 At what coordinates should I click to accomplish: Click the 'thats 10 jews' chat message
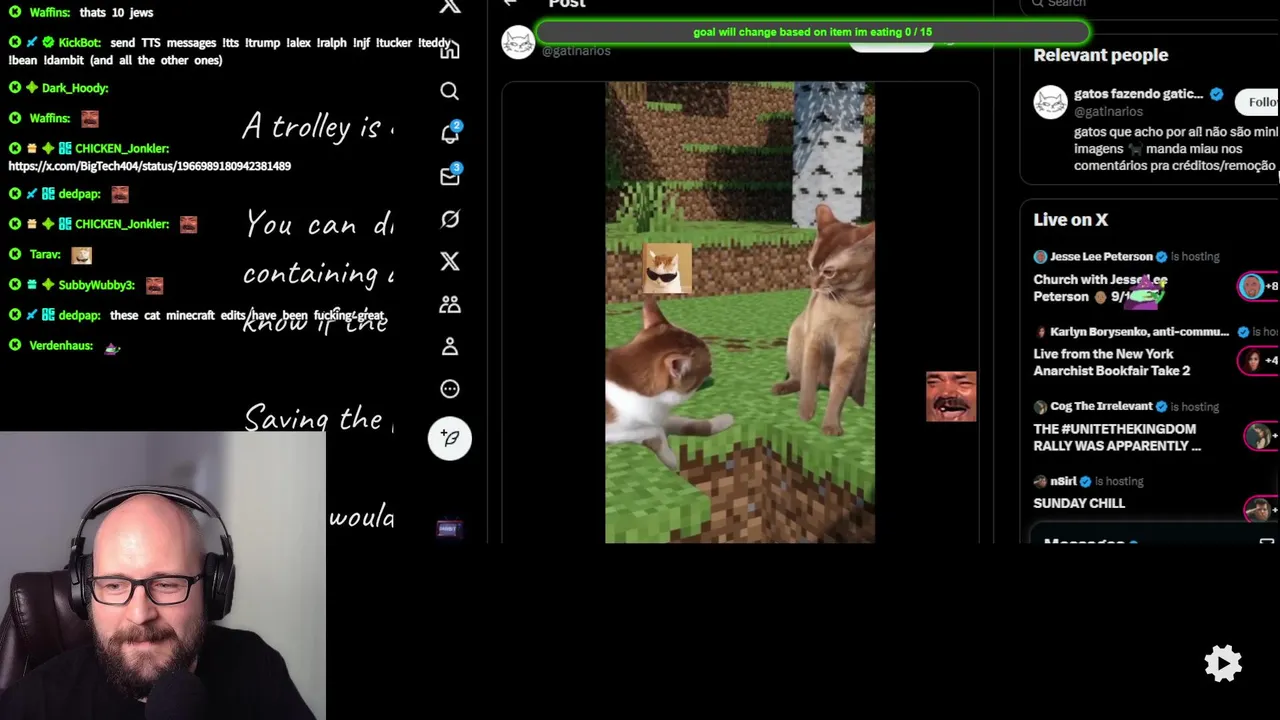(116, 13)
